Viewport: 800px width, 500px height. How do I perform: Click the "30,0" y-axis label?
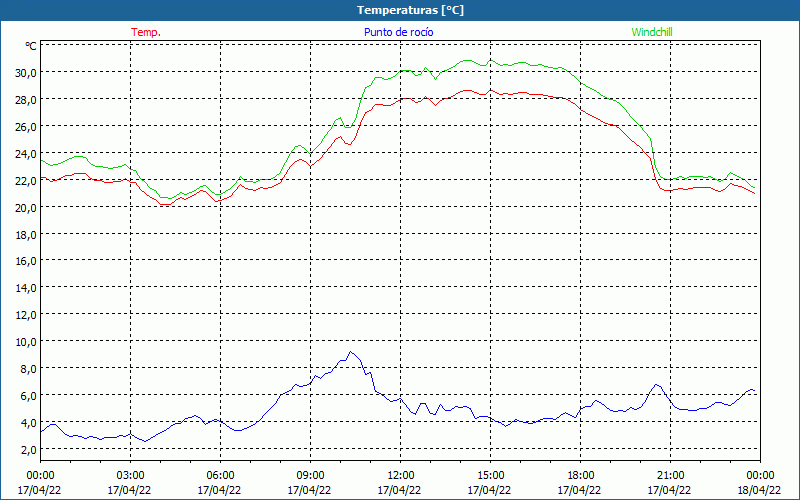26,72
